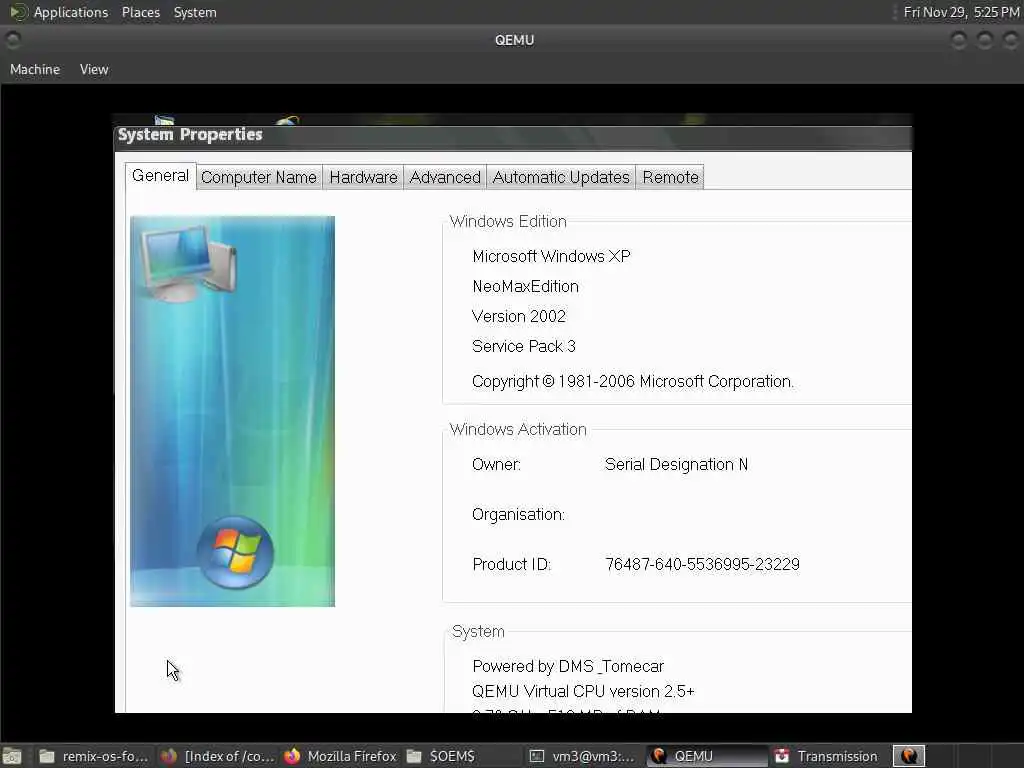Switch to vm3@vm3 terminal taskbar window
The height and width of the screenshot is (768, 1024).
pyautogui.click(x=582, y=756)
